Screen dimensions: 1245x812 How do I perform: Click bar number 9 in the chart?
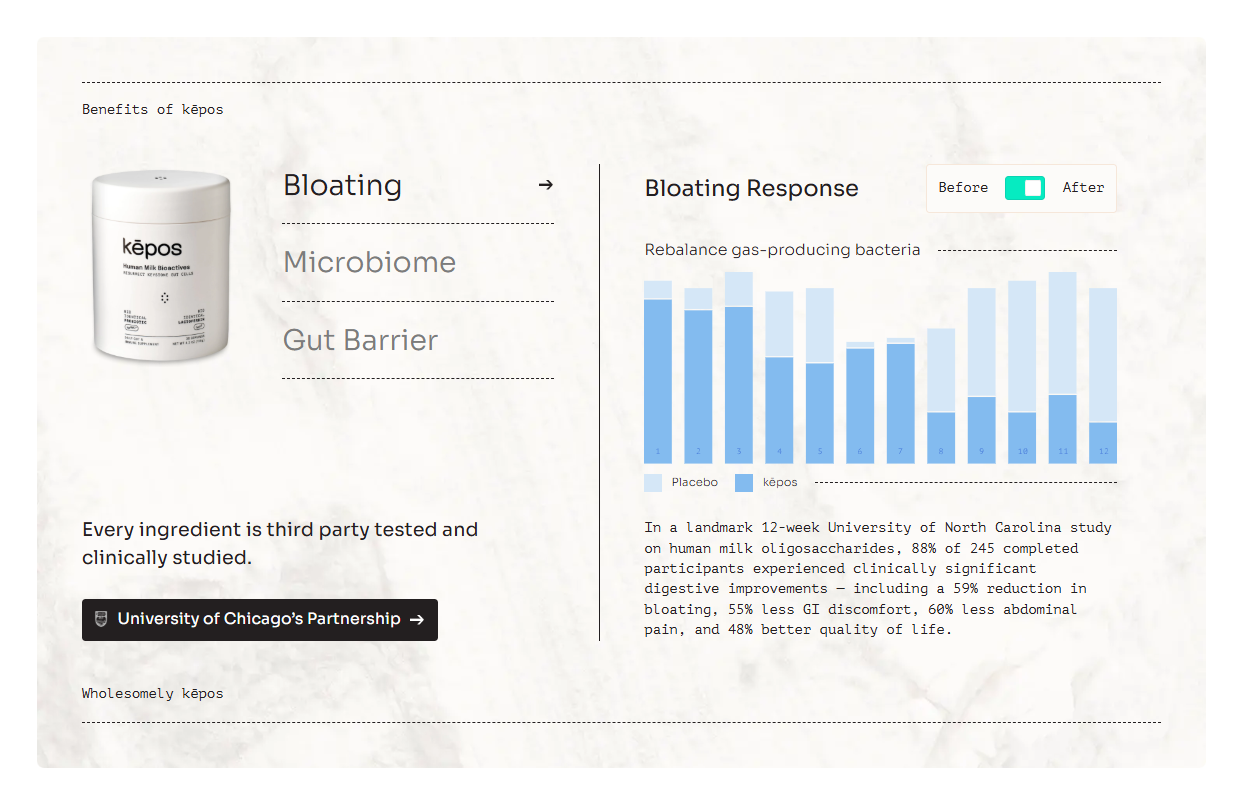[x=981, y=430]
